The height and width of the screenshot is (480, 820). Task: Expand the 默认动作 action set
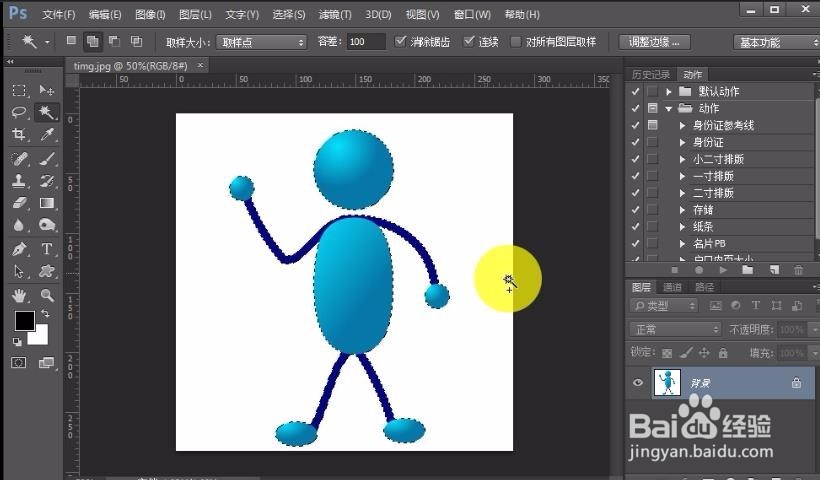[x=668, y=92]
